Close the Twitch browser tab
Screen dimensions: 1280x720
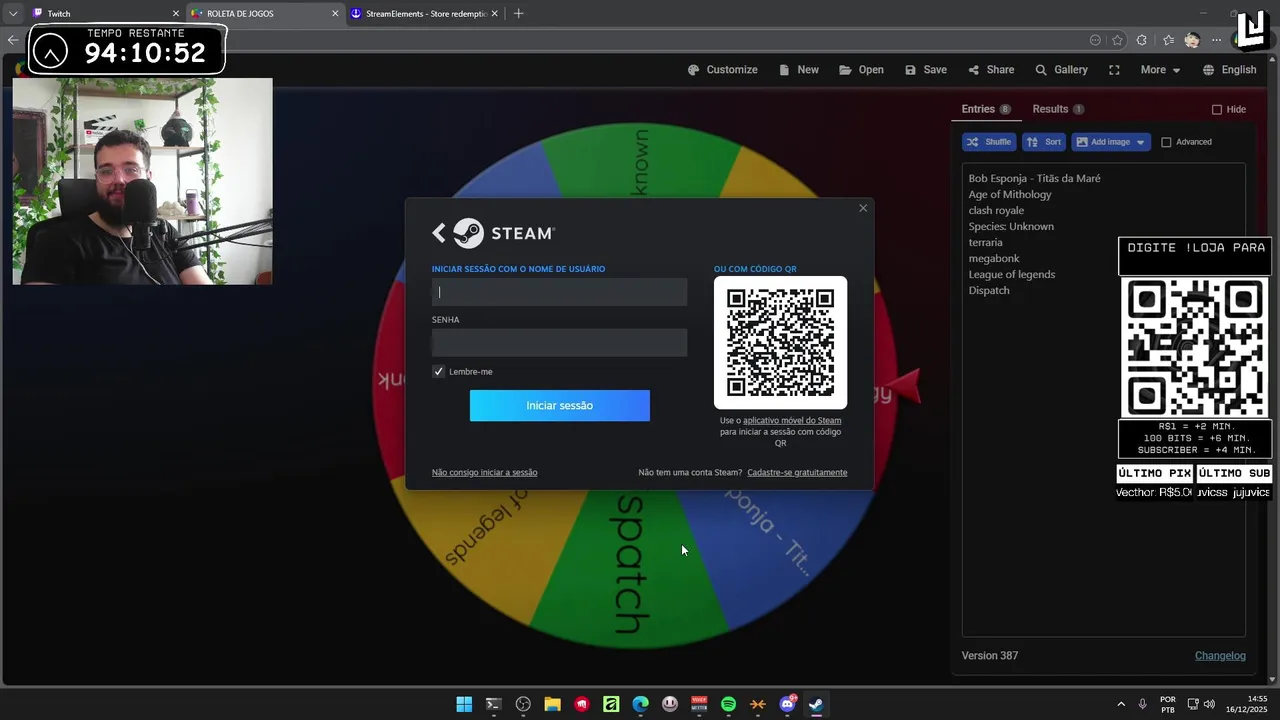pyautogui.click(x=176, y=14)
